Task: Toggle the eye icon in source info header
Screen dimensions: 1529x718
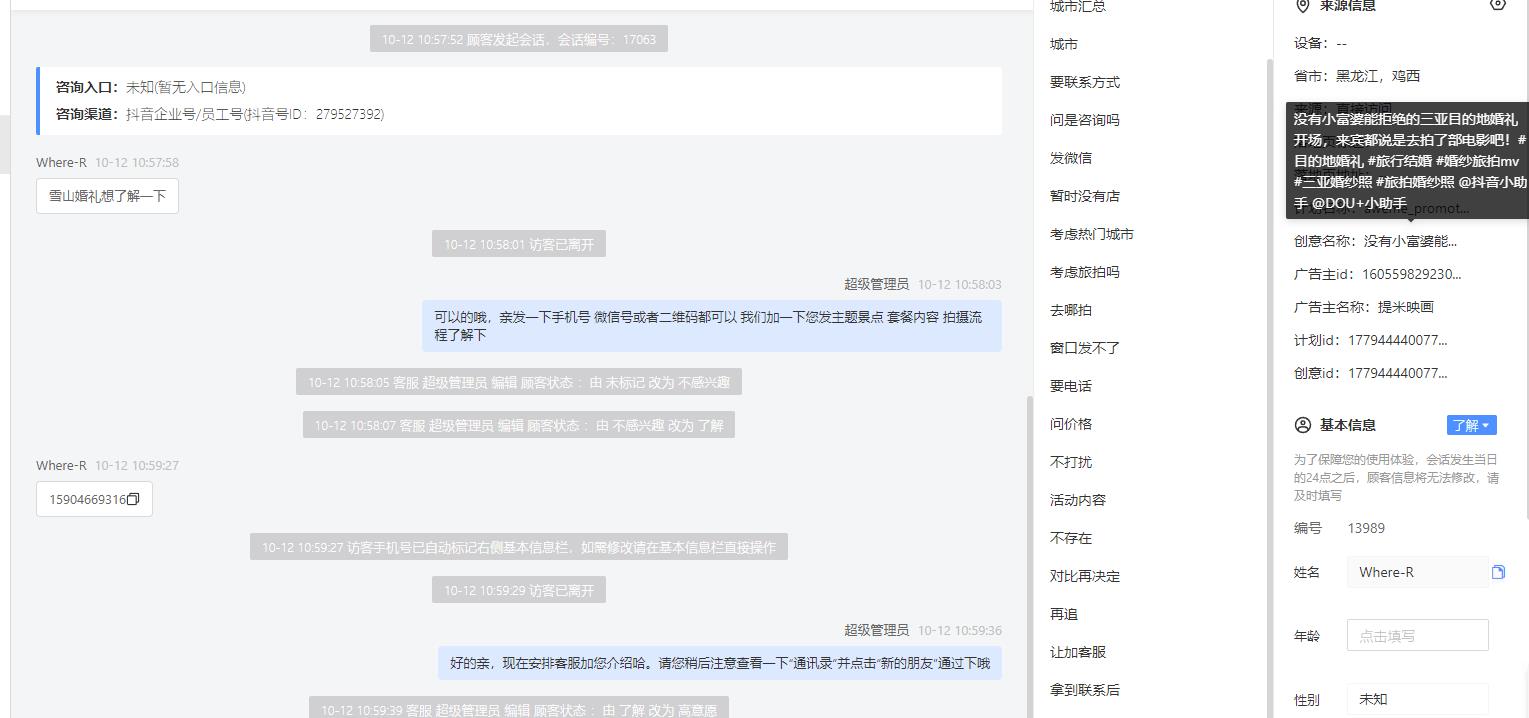Action: click(1497, 5)
